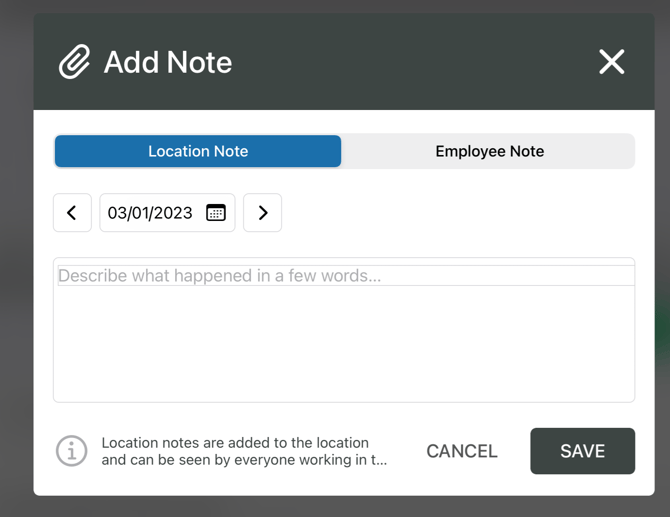Click the 'Add Note' dialog title

coord(168,62)
